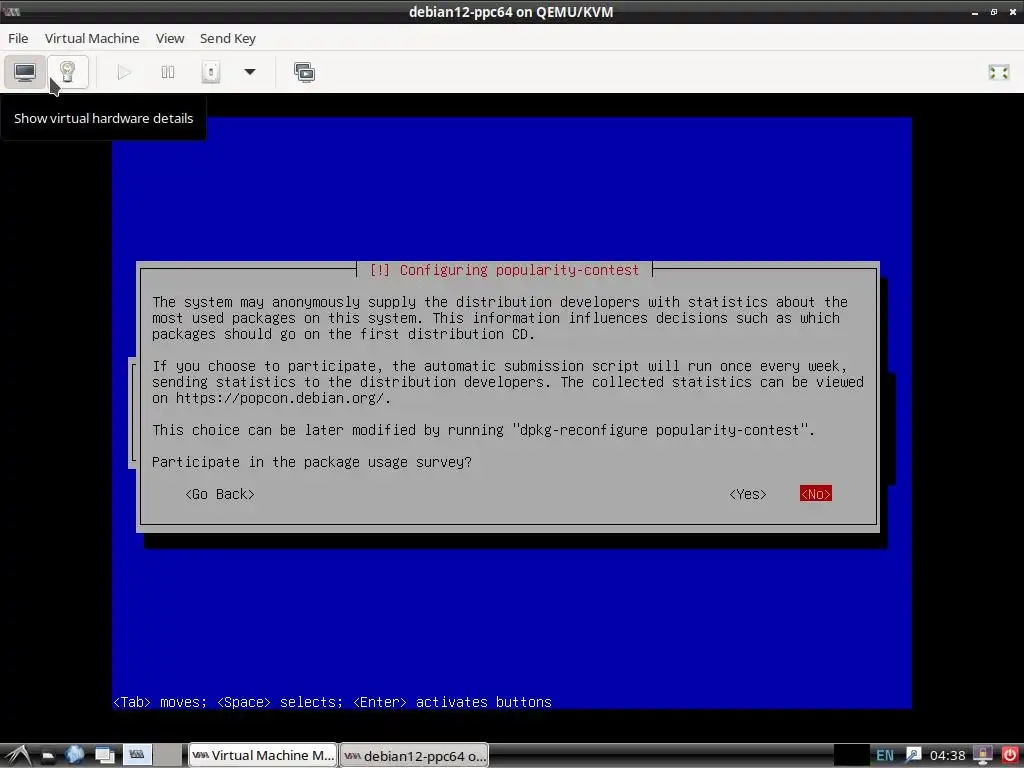Pause the virtual machine
1024x768 pixels.
tap(168, 72)
